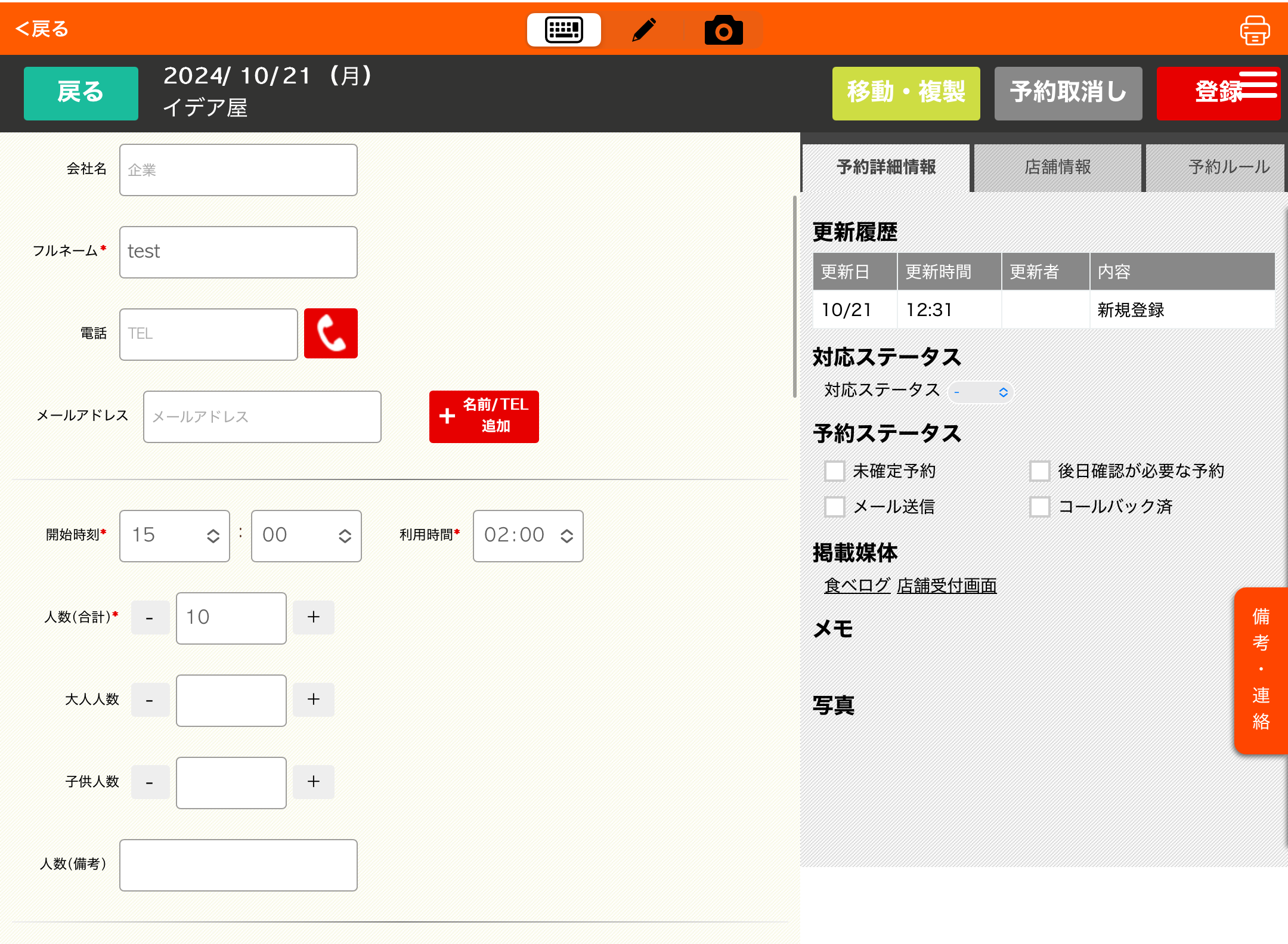The image size is (1288, 944).
Task: Focus the 会社名 input field
Action: pos(238,169)
